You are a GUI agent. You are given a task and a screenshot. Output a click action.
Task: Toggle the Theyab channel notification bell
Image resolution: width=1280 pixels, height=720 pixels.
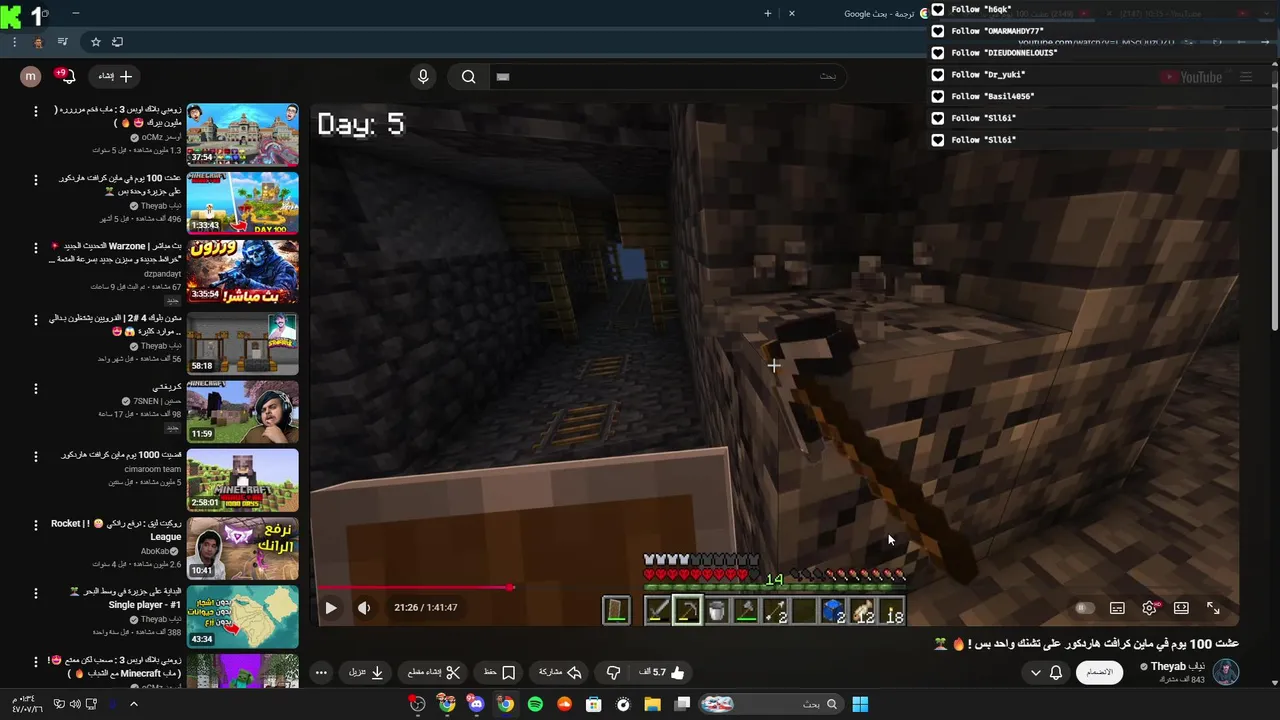click(1056, 673)
